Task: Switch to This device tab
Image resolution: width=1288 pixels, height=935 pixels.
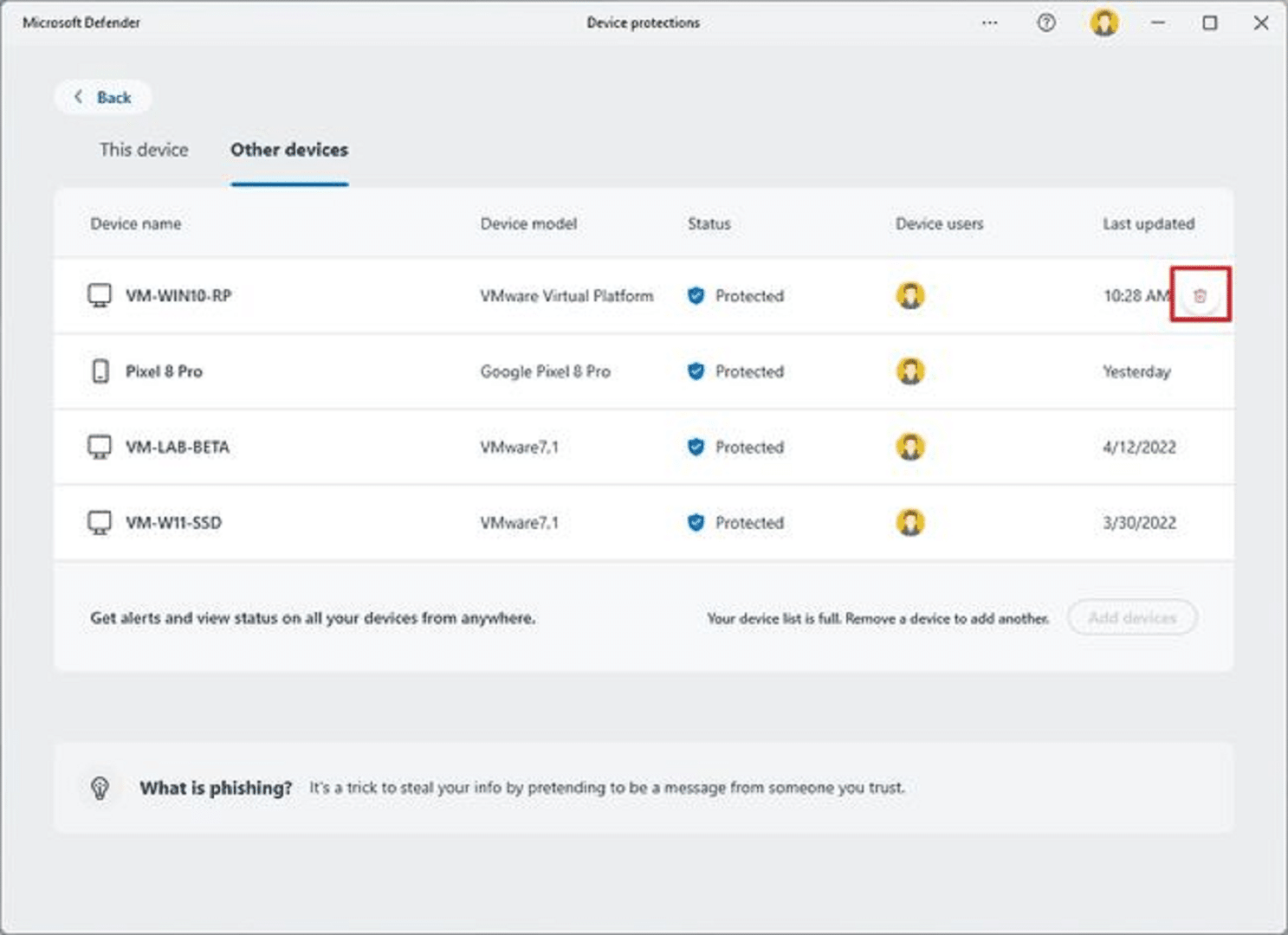Action: (144, 150)
